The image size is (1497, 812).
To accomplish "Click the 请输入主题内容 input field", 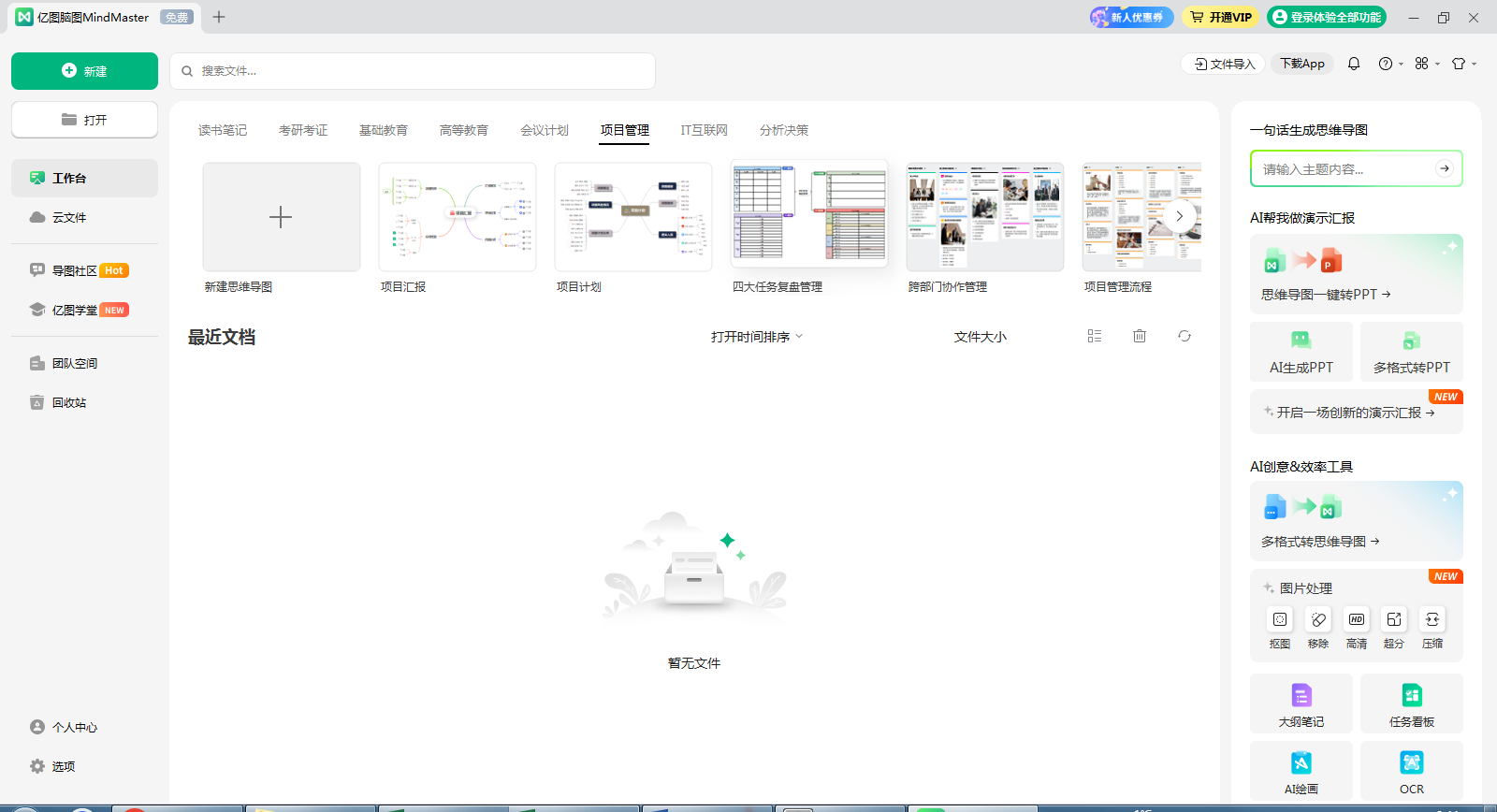I will pos(1343,169).
